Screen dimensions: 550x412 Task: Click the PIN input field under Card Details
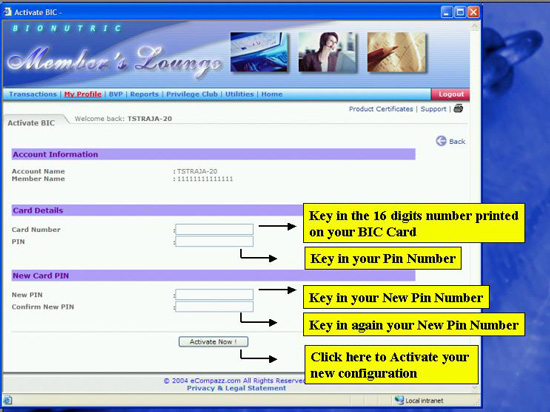click(214, 241)
